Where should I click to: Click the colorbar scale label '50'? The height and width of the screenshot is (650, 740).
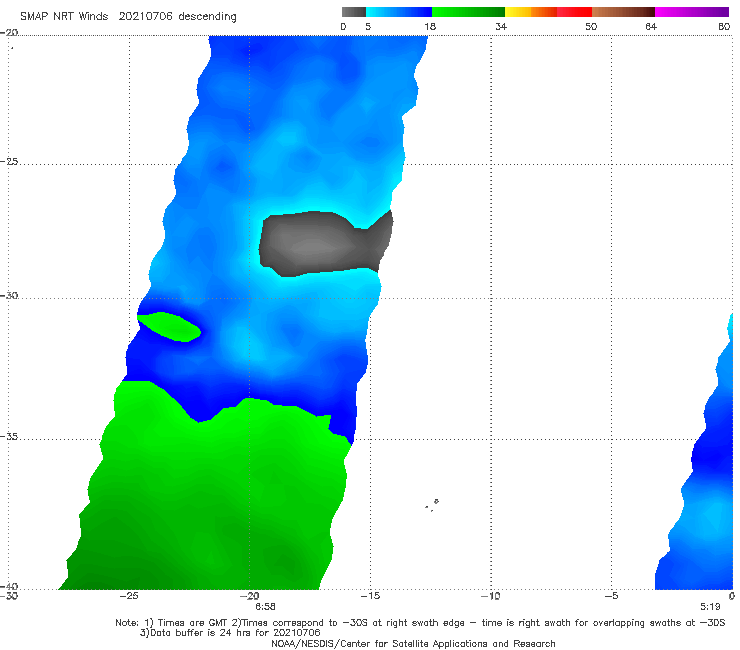[591, 26]
